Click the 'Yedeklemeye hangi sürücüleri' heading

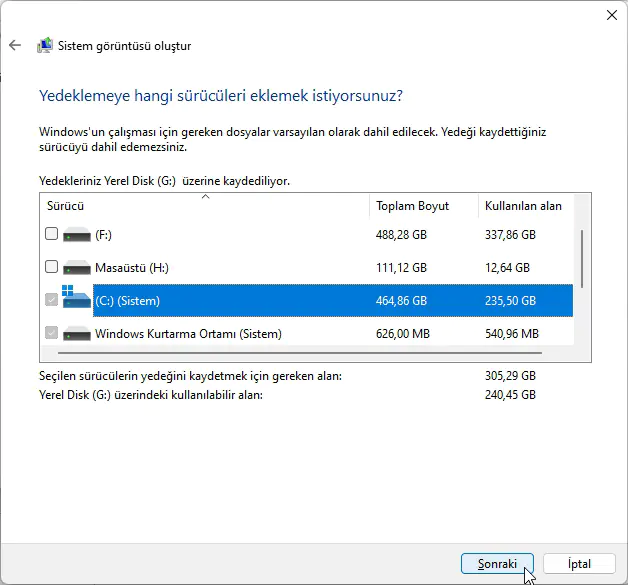(x=221, y=96)
